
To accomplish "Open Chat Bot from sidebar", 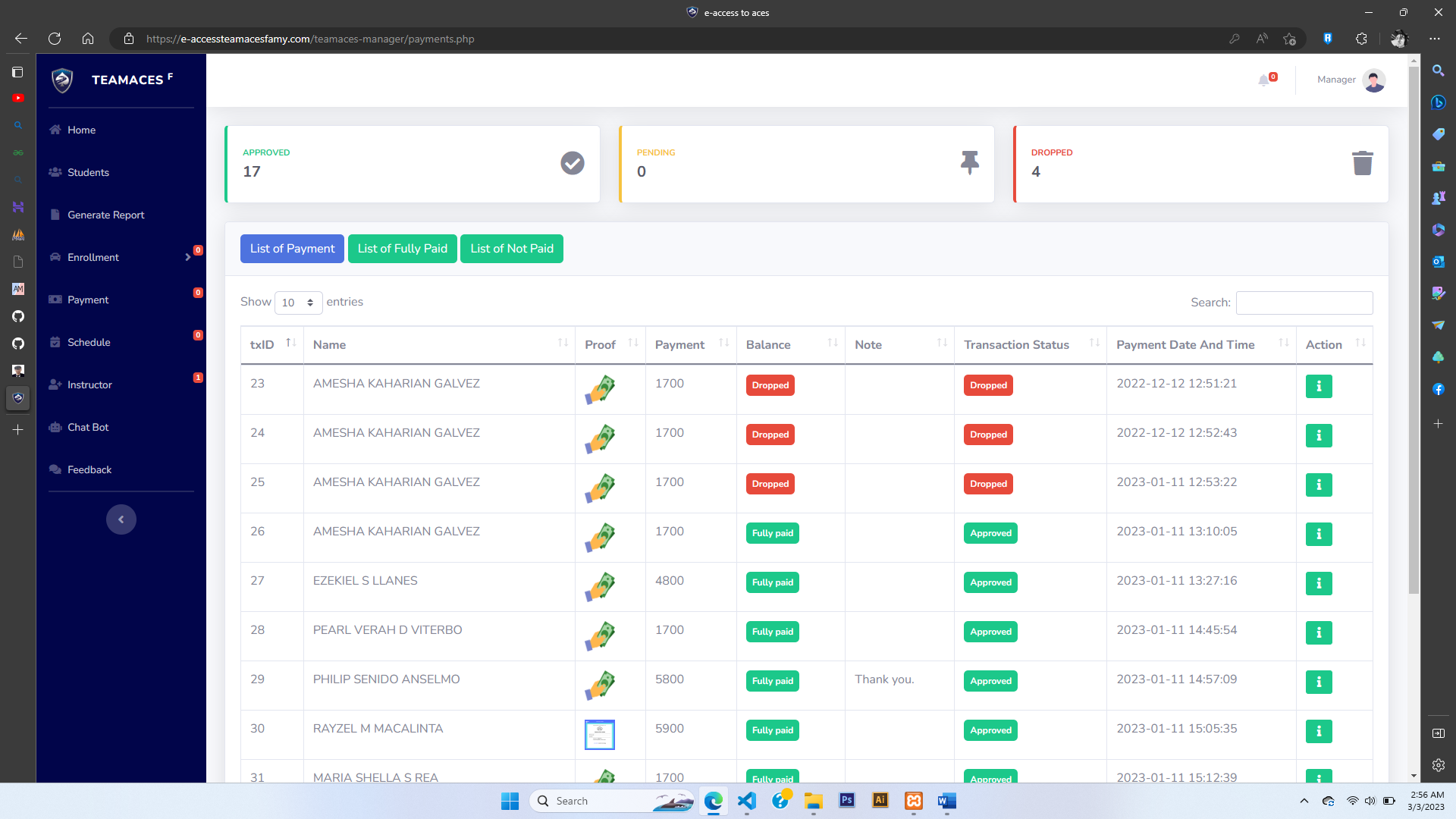I will pos(88,427).
